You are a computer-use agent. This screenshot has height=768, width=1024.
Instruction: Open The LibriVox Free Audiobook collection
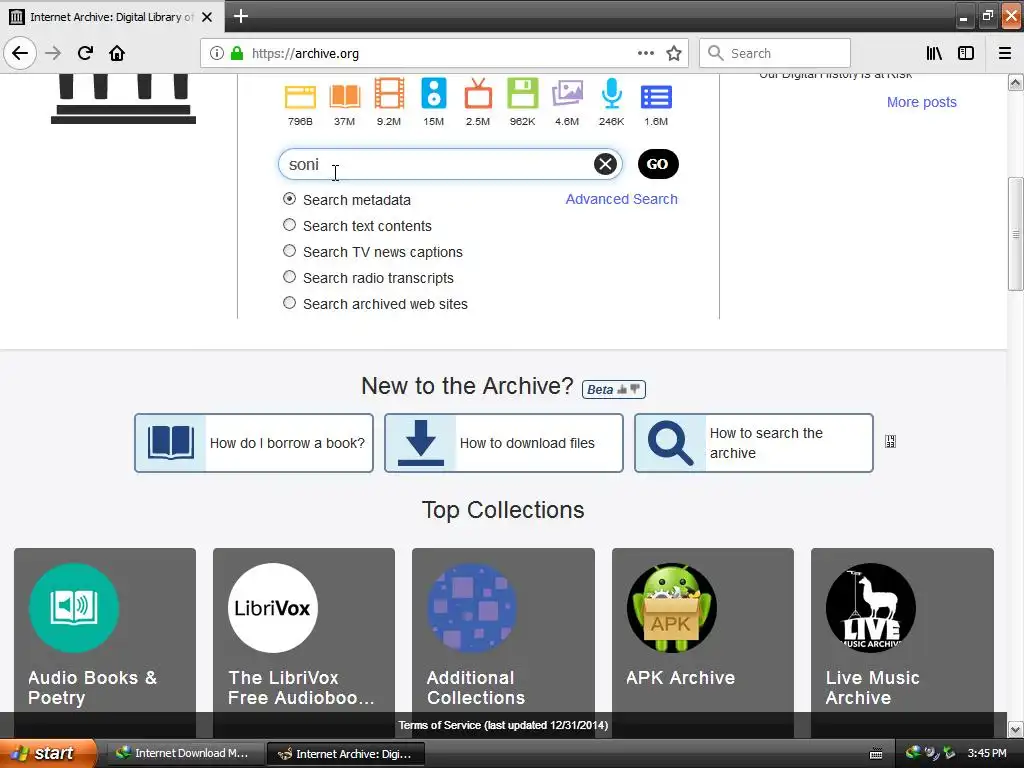304,643
